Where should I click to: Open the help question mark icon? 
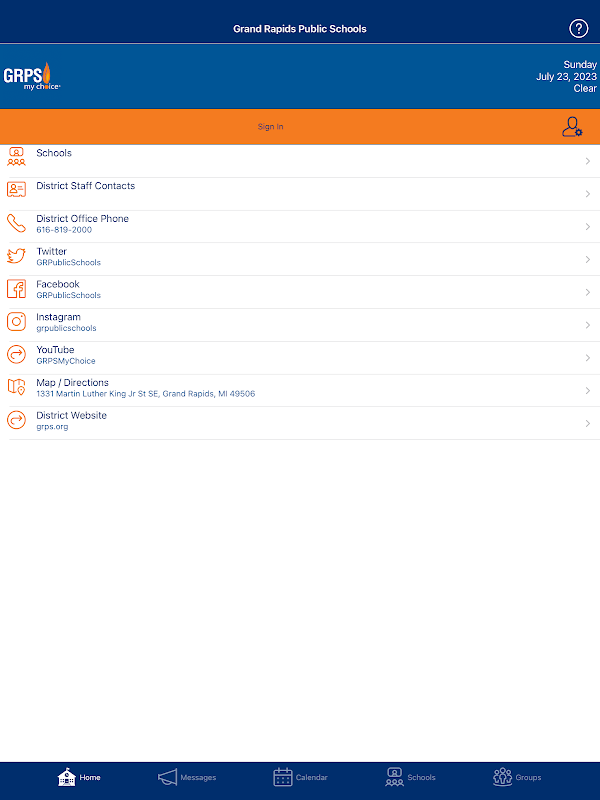tap(579, 29)
